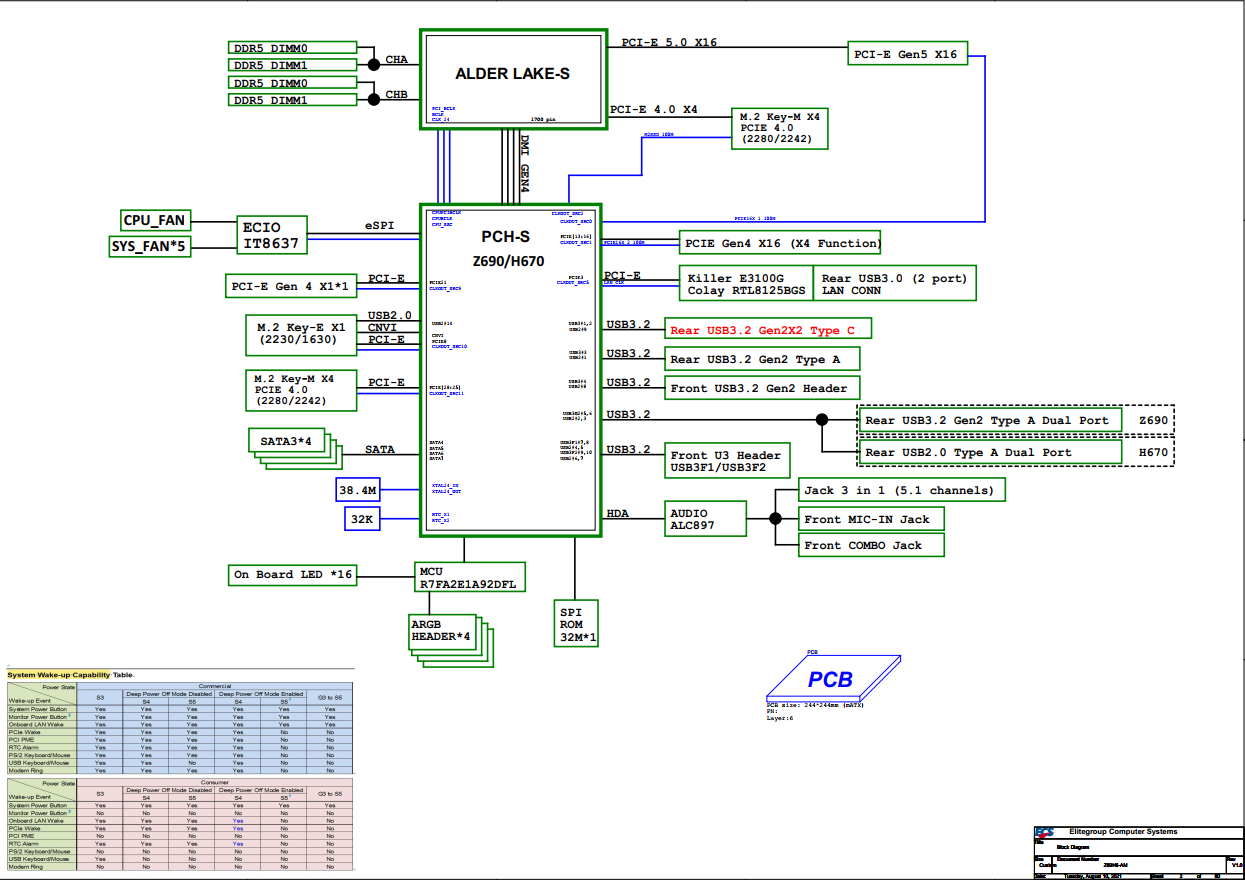Click the CHA channel label
Viewport: 1245px width, 880px height.
(396, 60)
